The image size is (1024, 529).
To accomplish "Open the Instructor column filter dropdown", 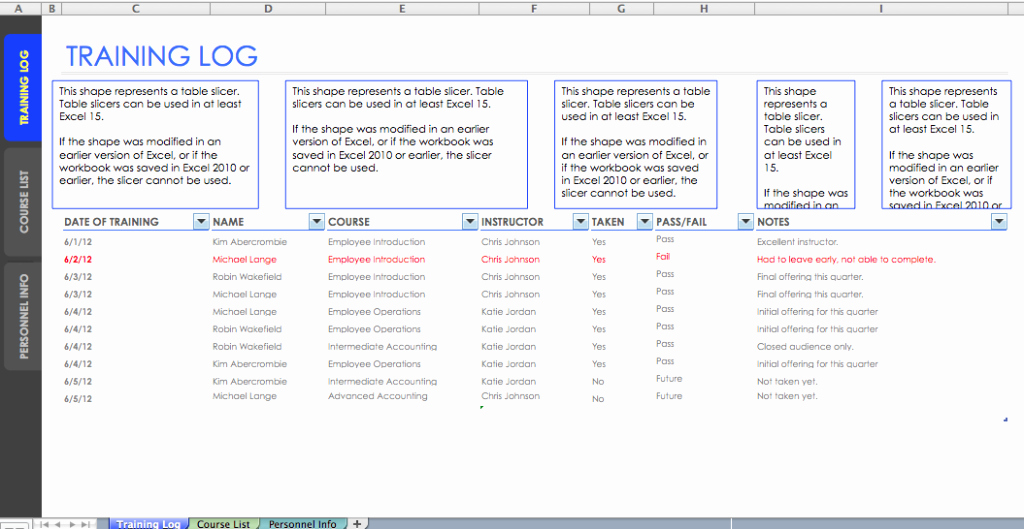I will tap(581, 222).
